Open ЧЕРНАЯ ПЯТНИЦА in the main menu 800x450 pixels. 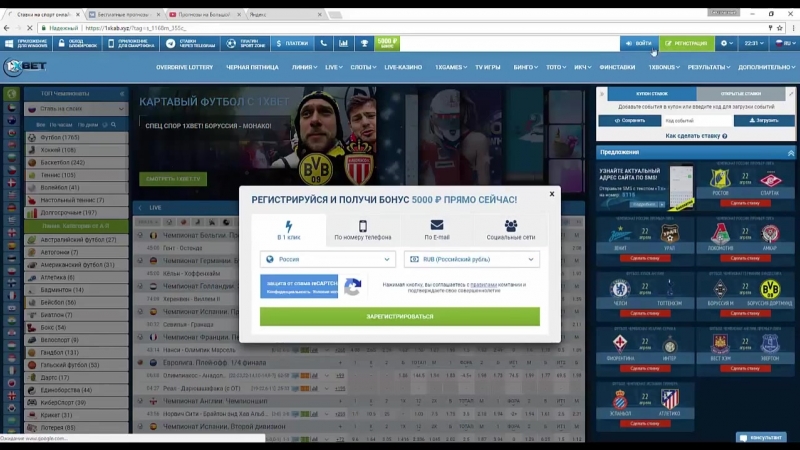tap(252, 67)
